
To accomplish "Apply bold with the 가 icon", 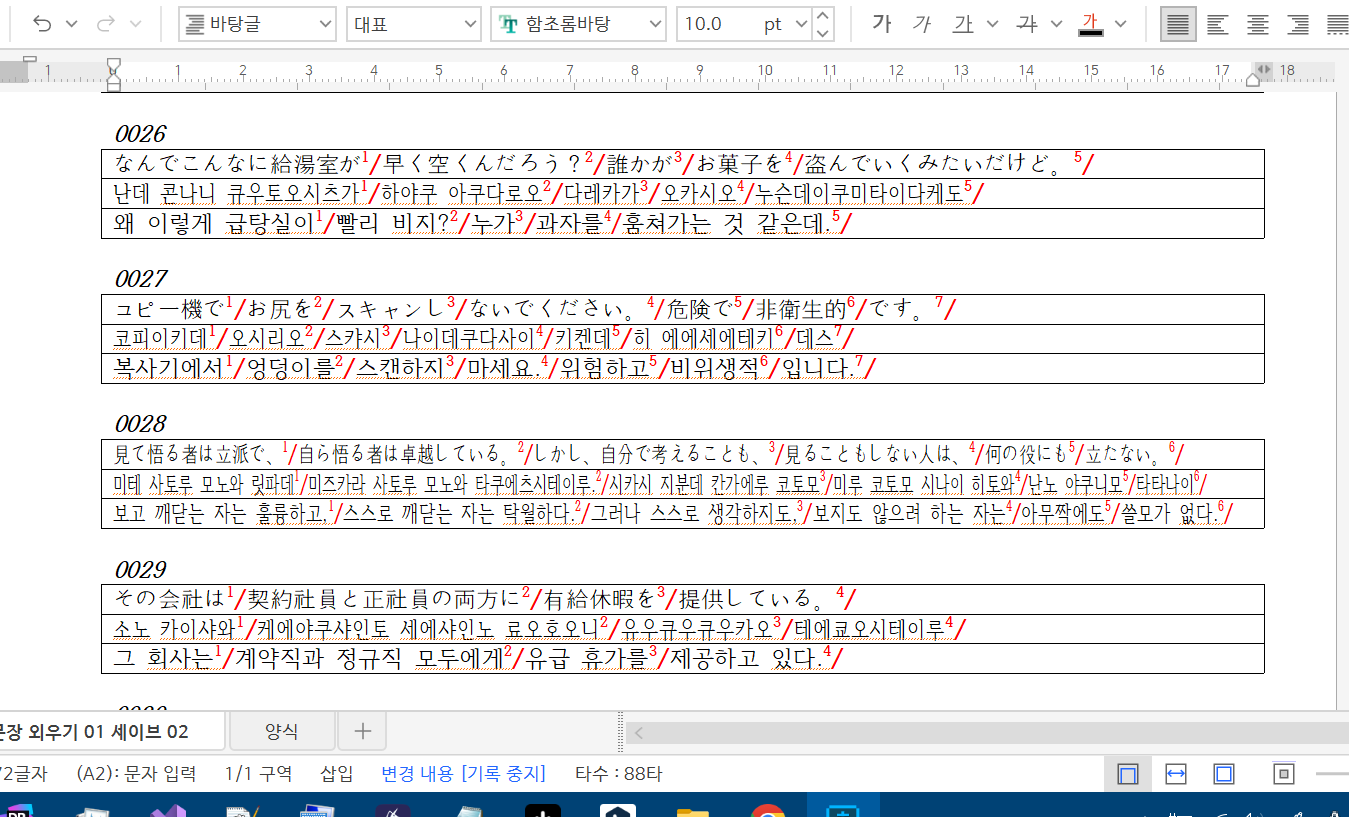I will click(881, 24).
